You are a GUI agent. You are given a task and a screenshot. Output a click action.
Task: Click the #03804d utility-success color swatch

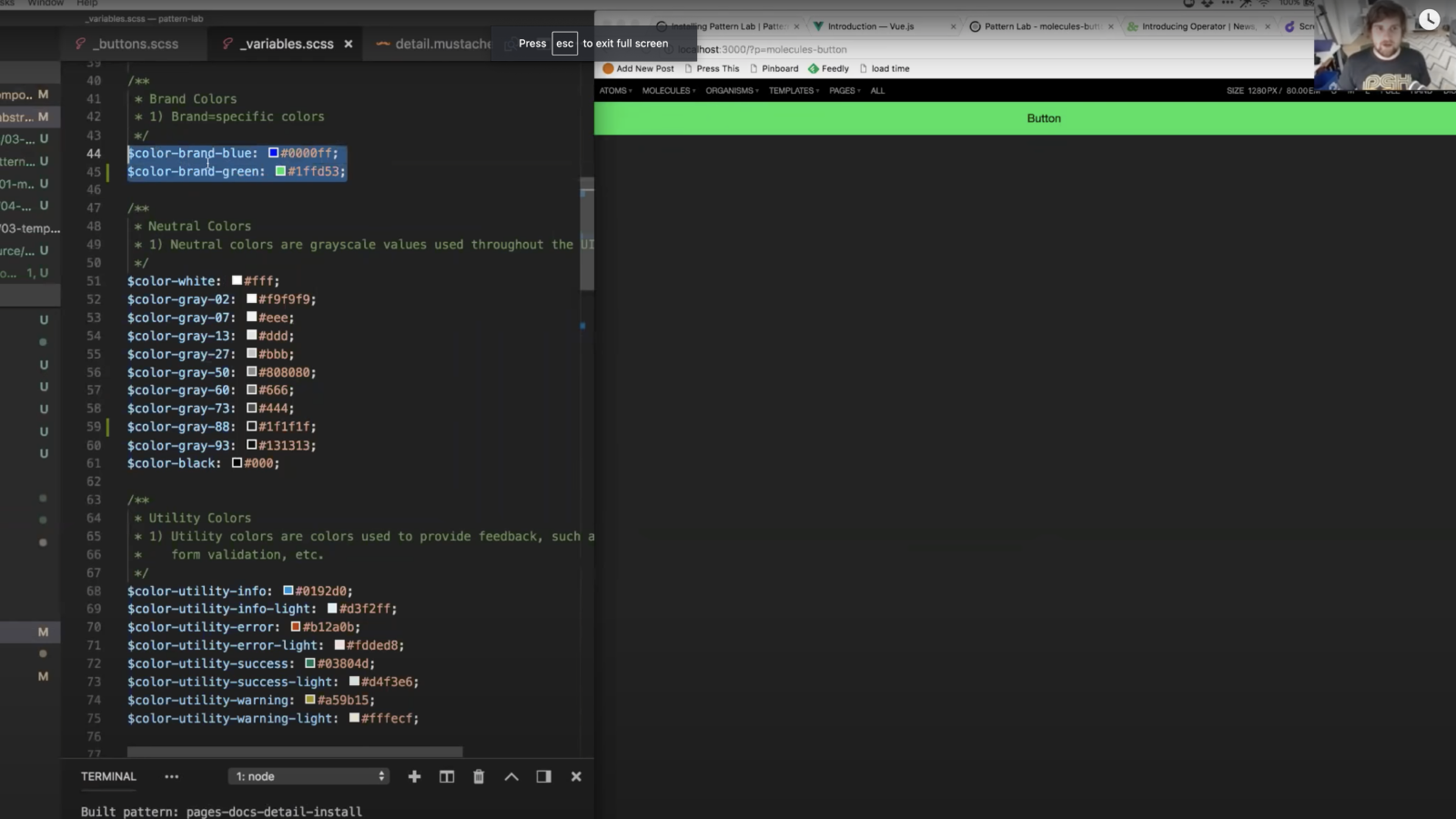pos(309,663)
